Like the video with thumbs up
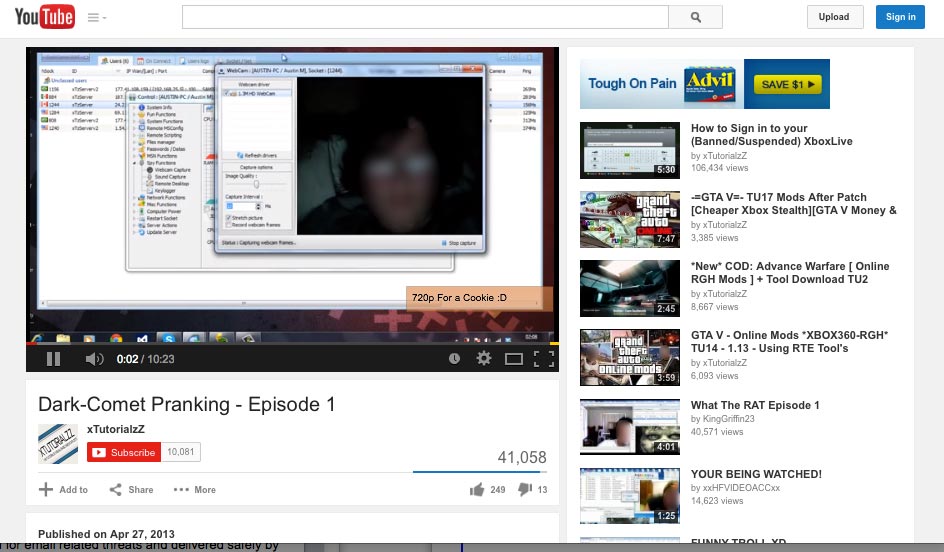The image size is (944, 552). pyautogui.click(x=476, y=490)
